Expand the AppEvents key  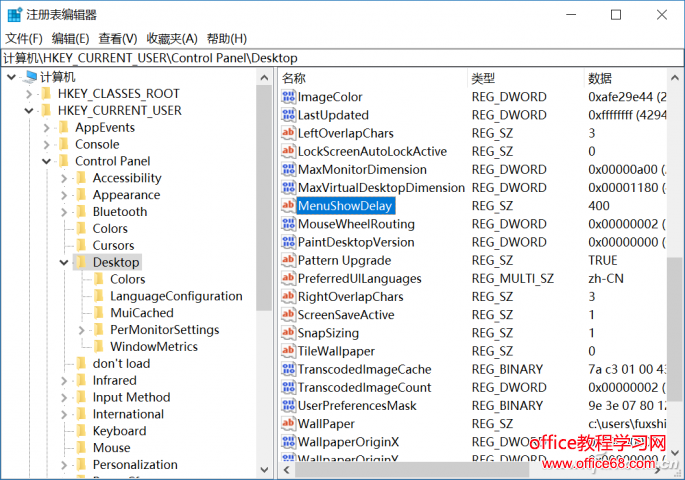point(46,128)
